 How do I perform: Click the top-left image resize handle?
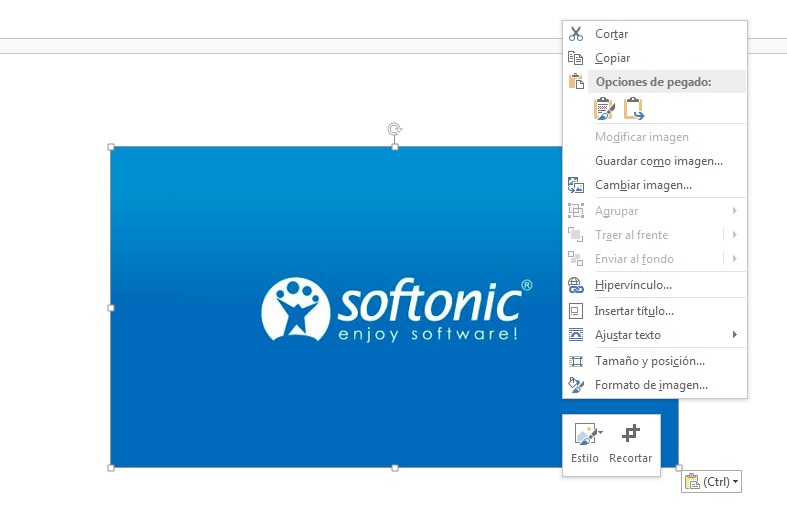pos(111,147)
